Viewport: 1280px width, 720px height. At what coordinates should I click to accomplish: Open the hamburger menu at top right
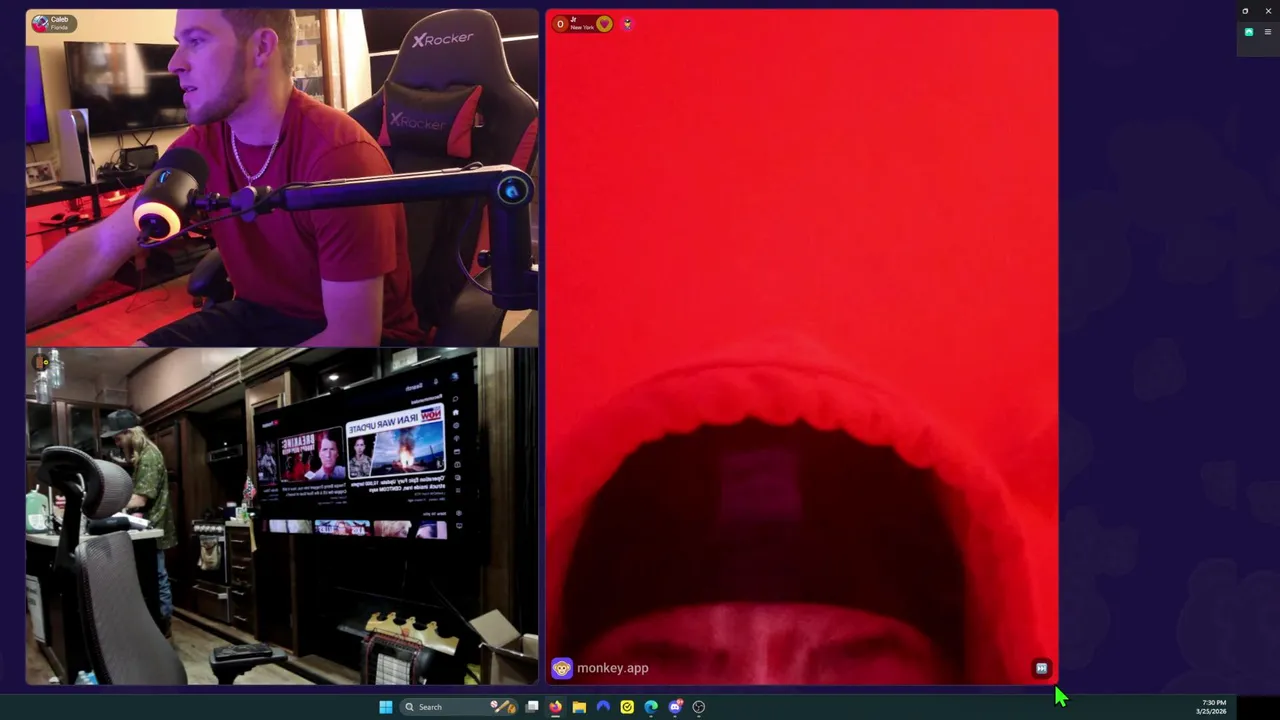1268,32
